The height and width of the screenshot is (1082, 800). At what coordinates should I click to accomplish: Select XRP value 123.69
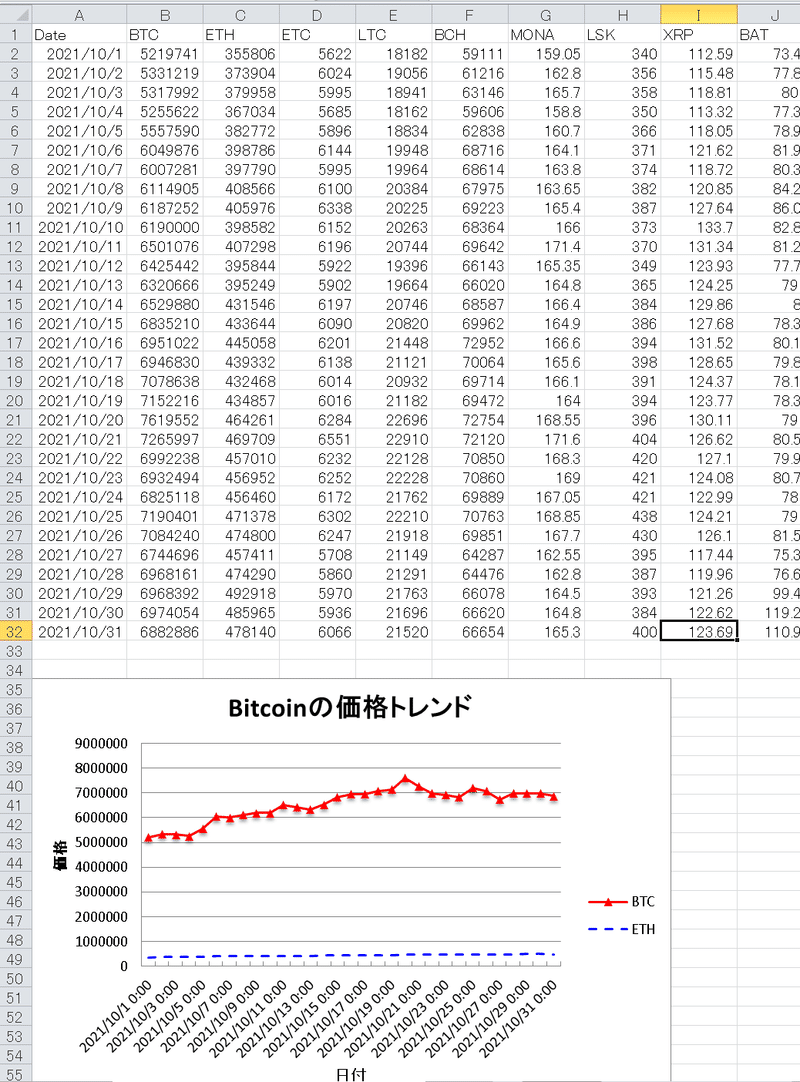[x=699, y=631]
